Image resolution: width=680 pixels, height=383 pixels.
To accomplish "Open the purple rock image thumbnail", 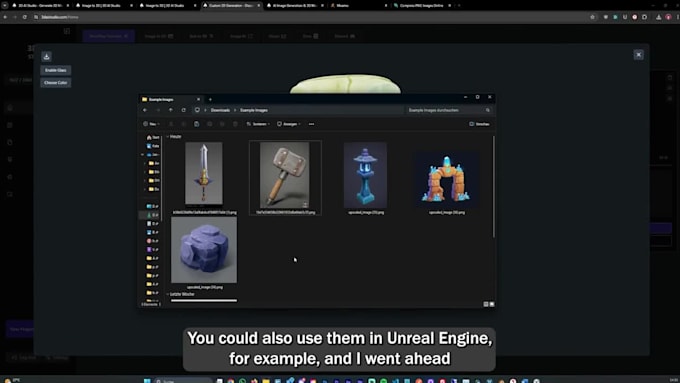I will point(204,250).
